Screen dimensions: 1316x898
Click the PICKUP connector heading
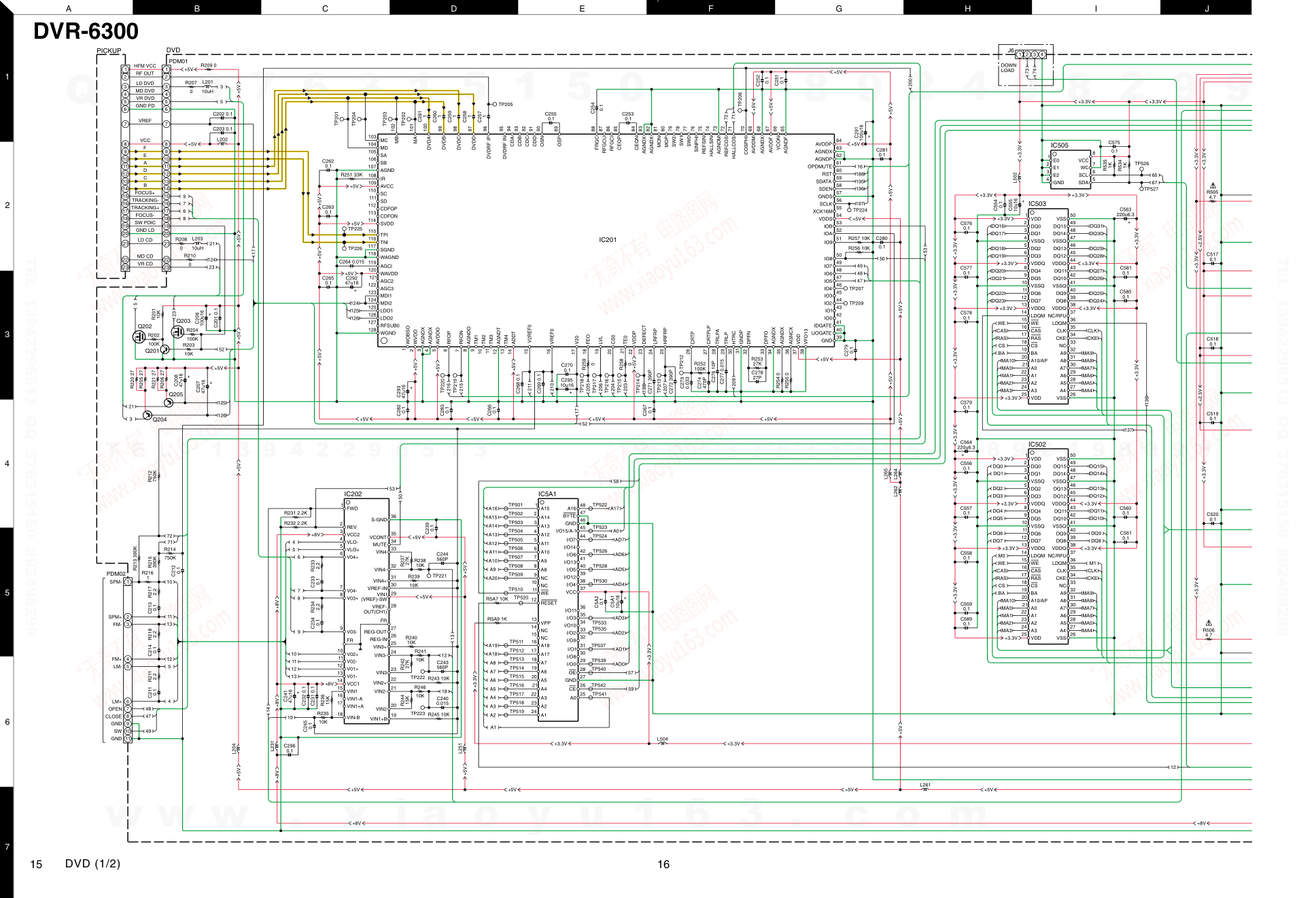click(x=109, y=51)
